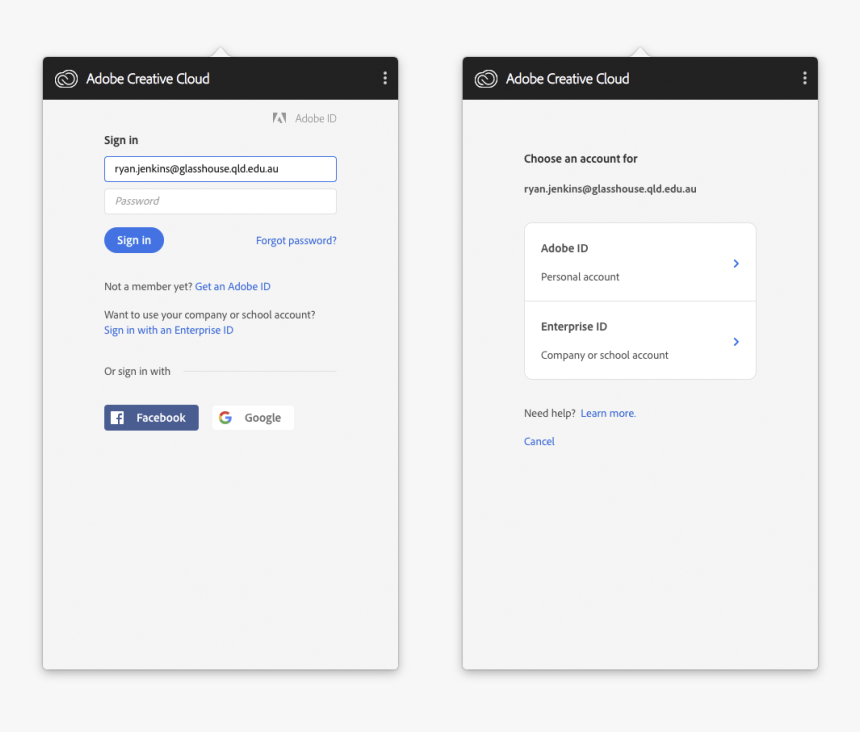Viewport: 860px width, 732px height.
Task: Click Sign in with an Enterprise ID
Action: tap(168, 330)
